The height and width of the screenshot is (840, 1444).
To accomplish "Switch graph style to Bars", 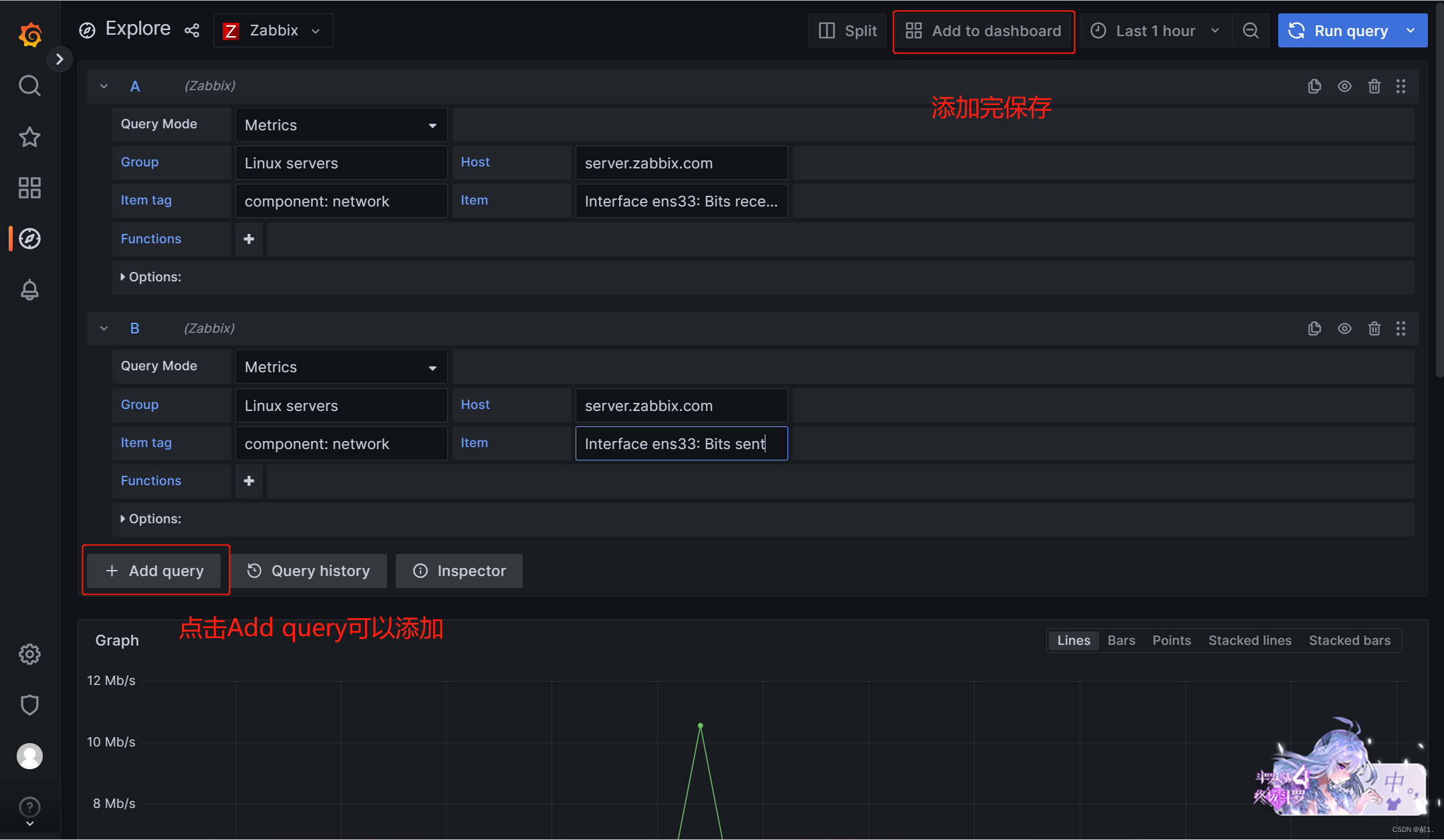I will tap(1121, 640).
